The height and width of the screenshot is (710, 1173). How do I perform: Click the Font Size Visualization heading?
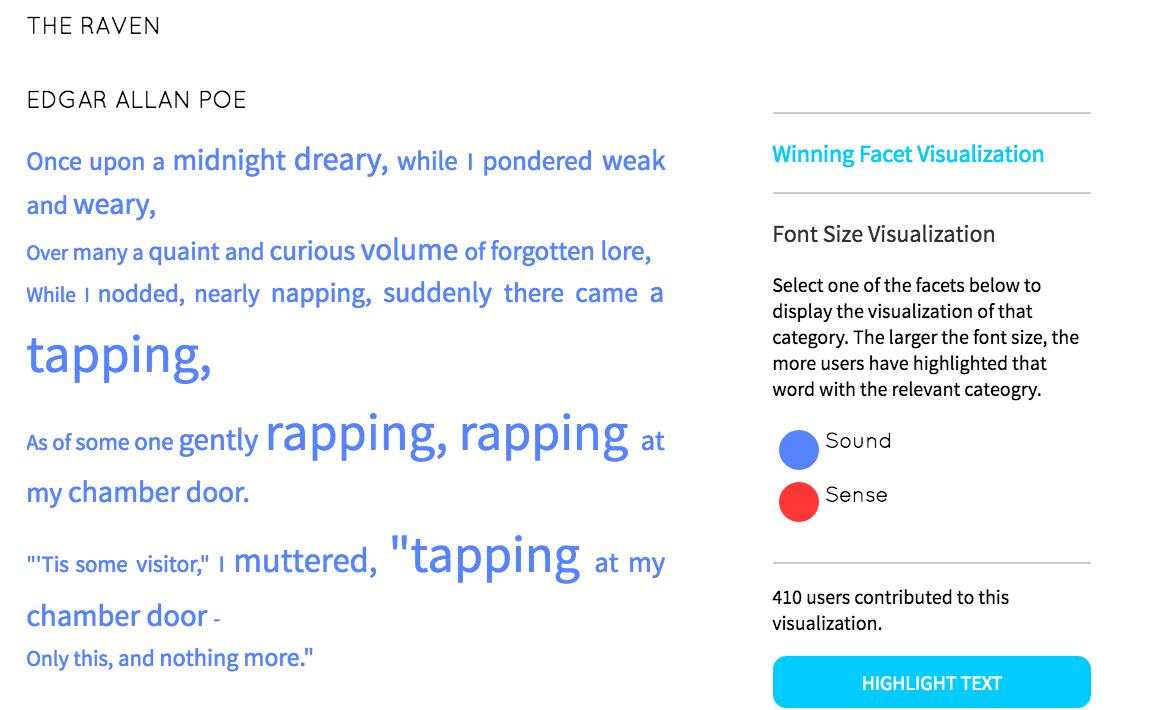(x=883, y=234)
